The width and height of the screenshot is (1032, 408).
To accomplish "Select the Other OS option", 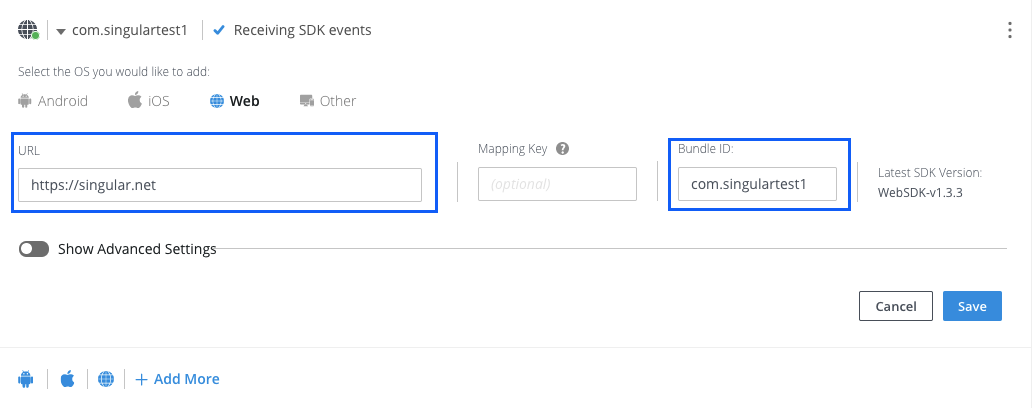I will 328,101.
